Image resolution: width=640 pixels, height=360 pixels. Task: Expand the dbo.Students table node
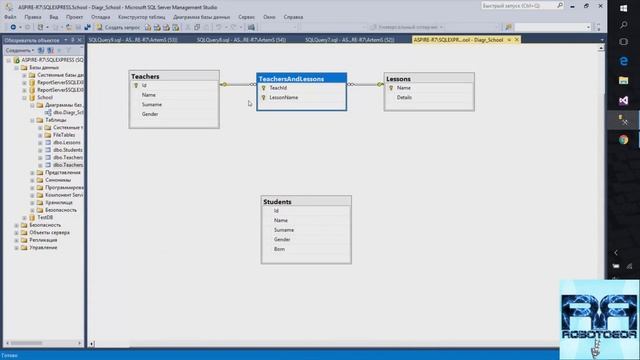point(40,150)
